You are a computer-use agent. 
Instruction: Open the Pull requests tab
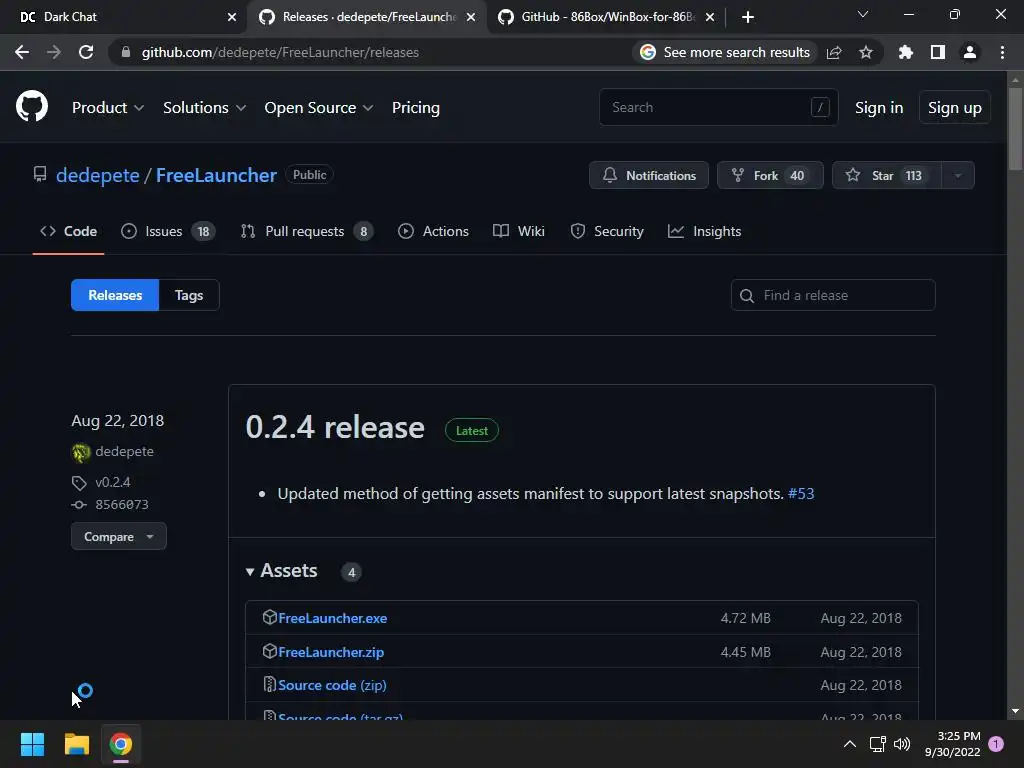tap(306, 231)
